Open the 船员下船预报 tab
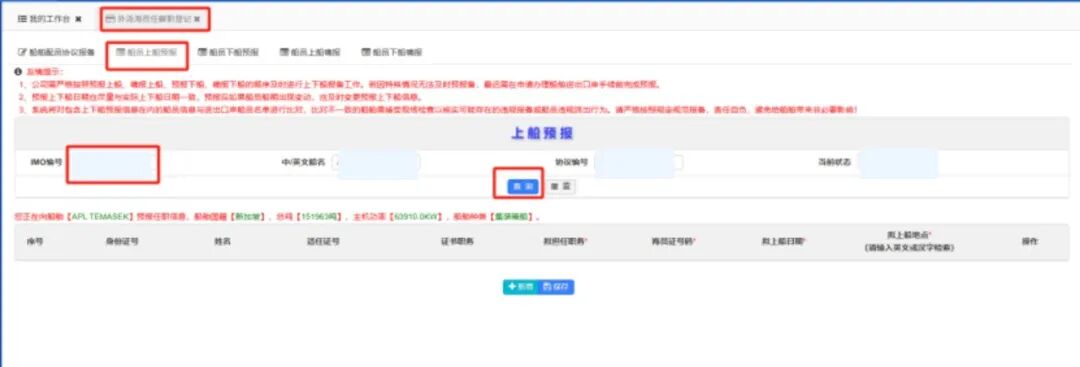Viewport: 1080px width, 367px height. coord(228,52)
